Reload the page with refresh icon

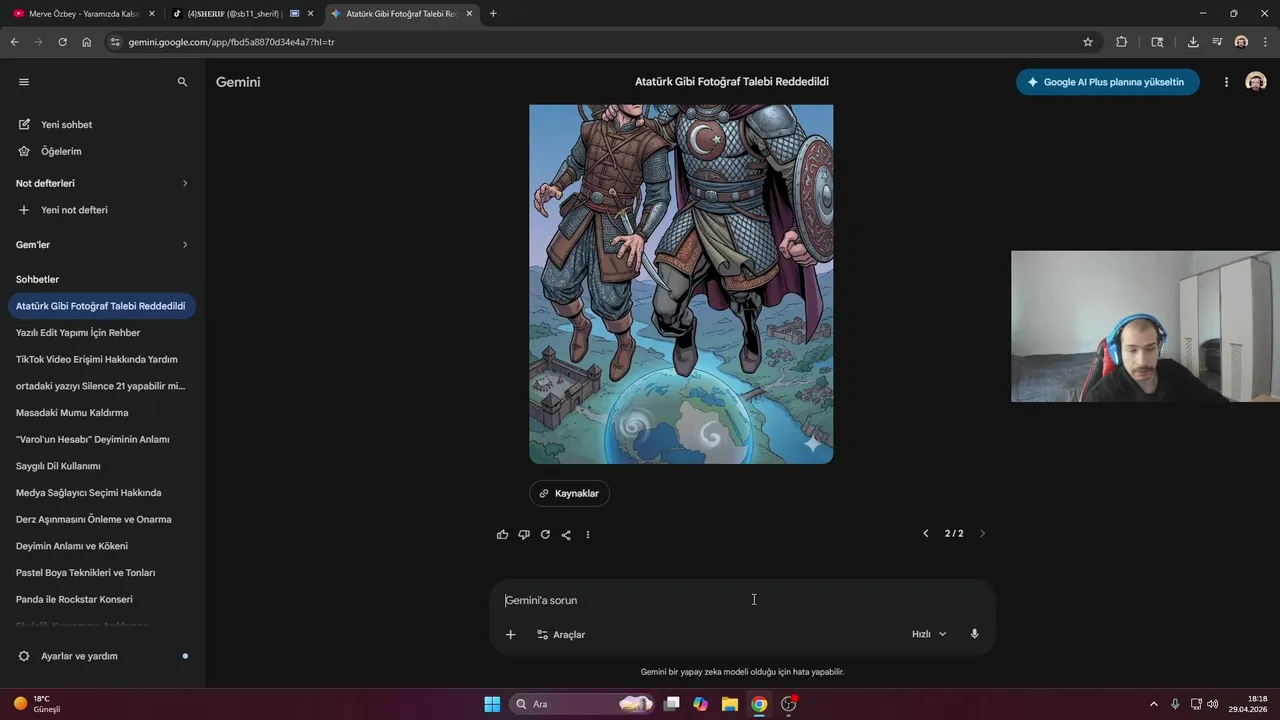(62, 42)
